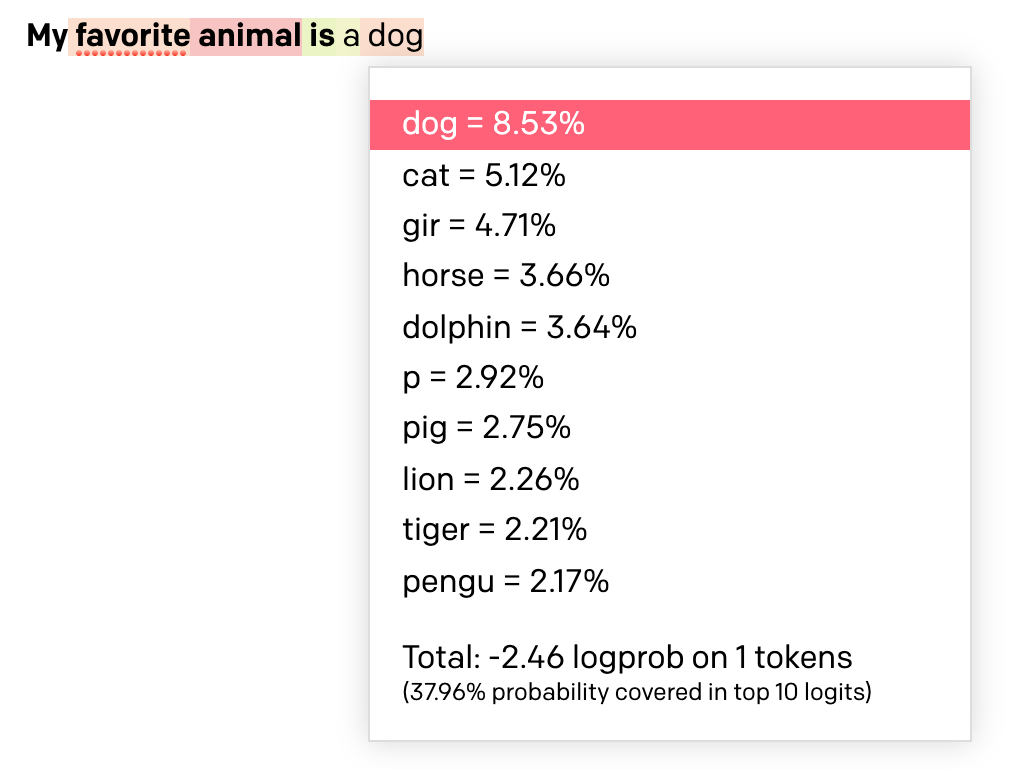Pick the "pig = 2.75%" entry
This screenshot has width=1024, height=770.
[486, 428]
